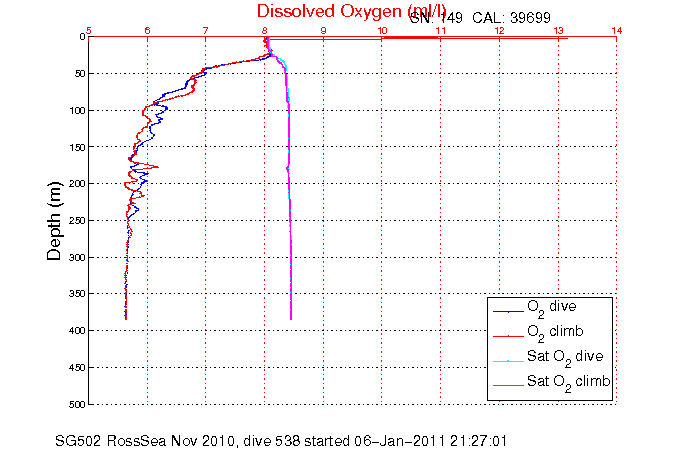Click the x-axis tick label 10
This screenshot has width=681, height=454.
pyautogui.click(x=382, y=30)
